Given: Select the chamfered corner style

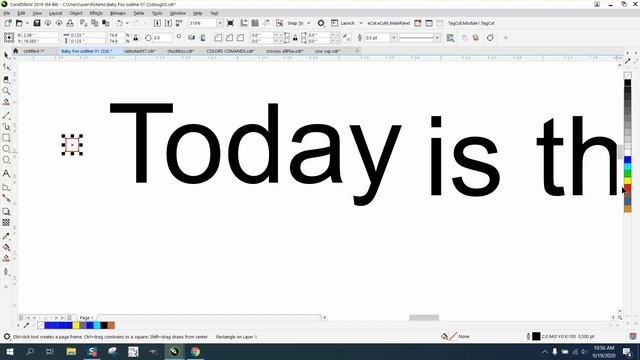Looking at the screenshot, I should point(240,38).
